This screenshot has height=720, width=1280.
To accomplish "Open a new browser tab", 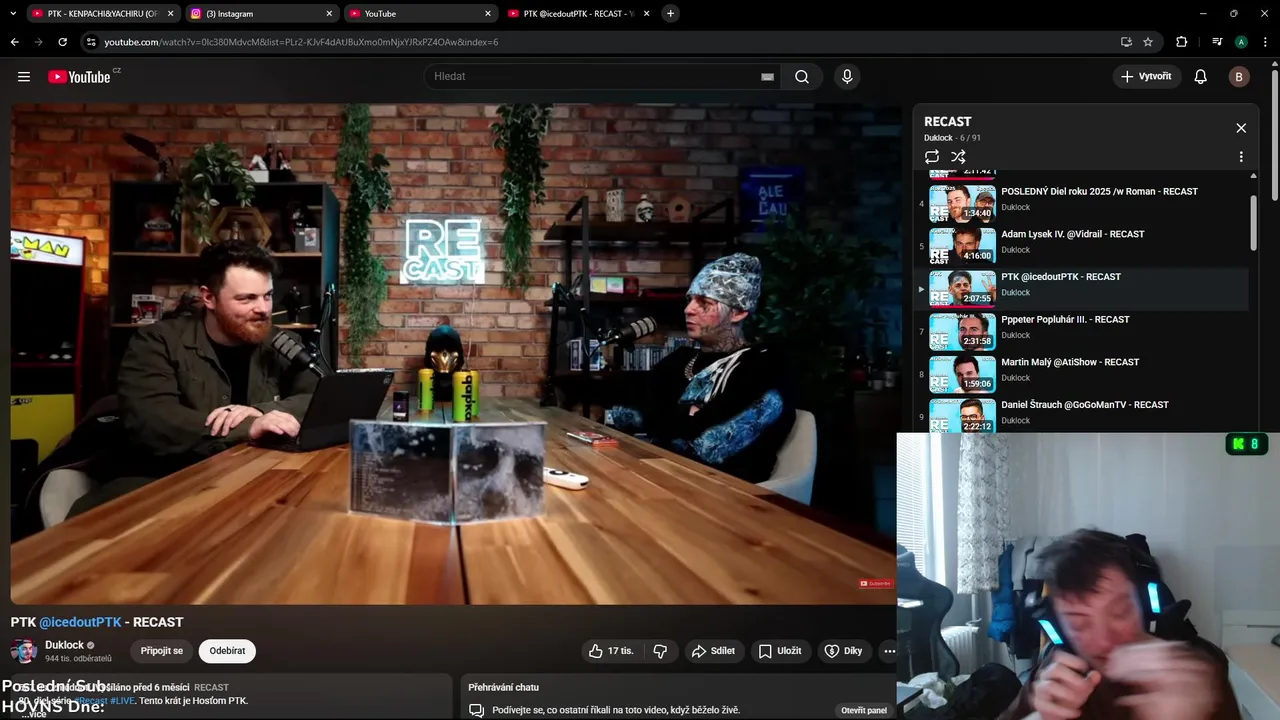I will pos(670,14).
